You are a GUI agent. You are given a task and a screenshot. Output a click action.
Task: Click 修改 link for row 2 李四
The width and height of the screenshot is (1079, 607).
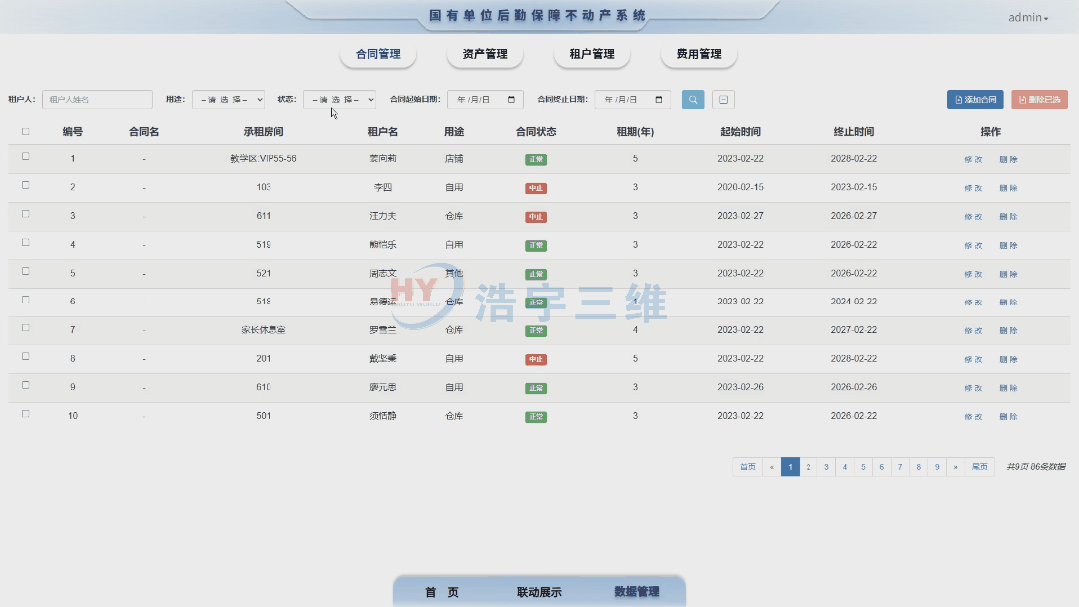tap(973, 188)
